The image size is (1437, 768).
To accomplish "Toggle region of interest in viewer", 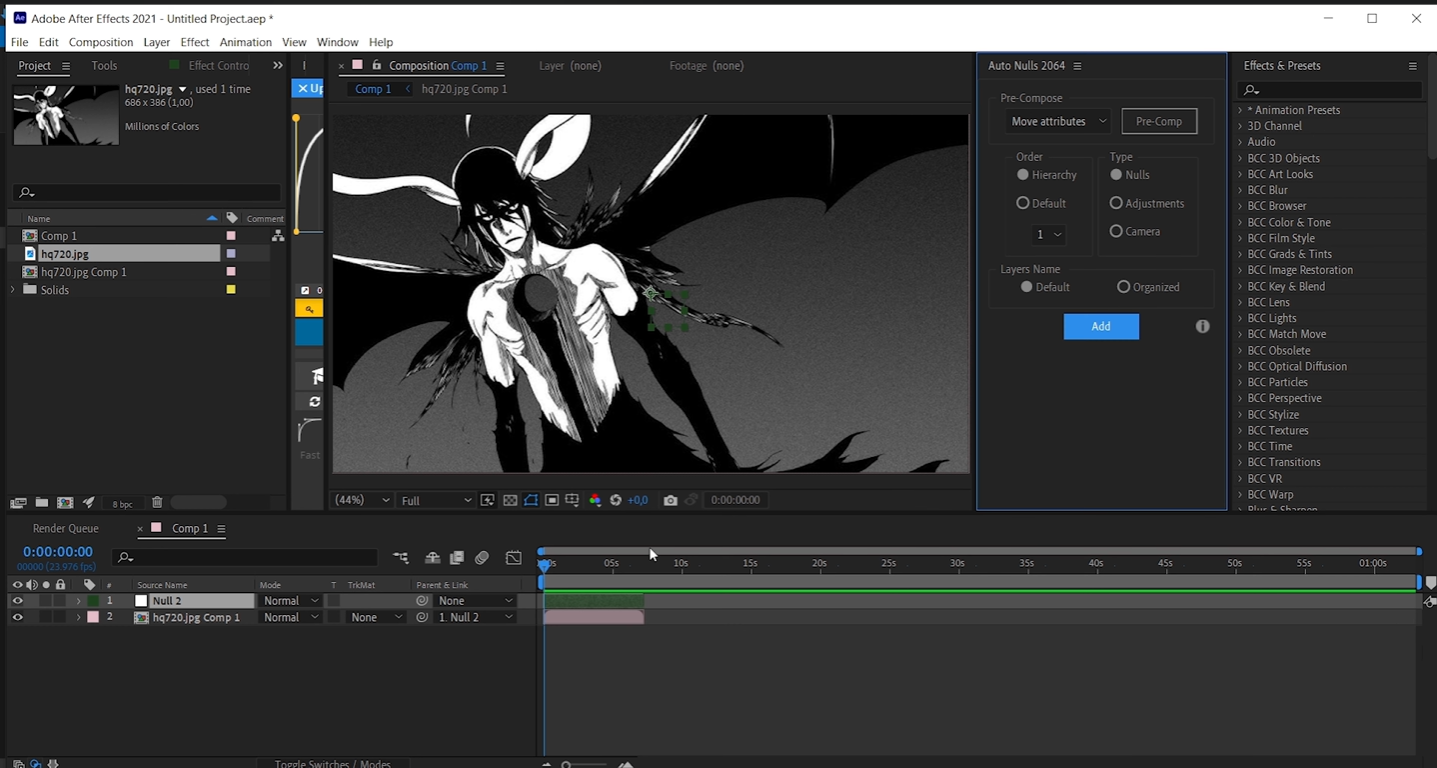I will tap(552, 500).
